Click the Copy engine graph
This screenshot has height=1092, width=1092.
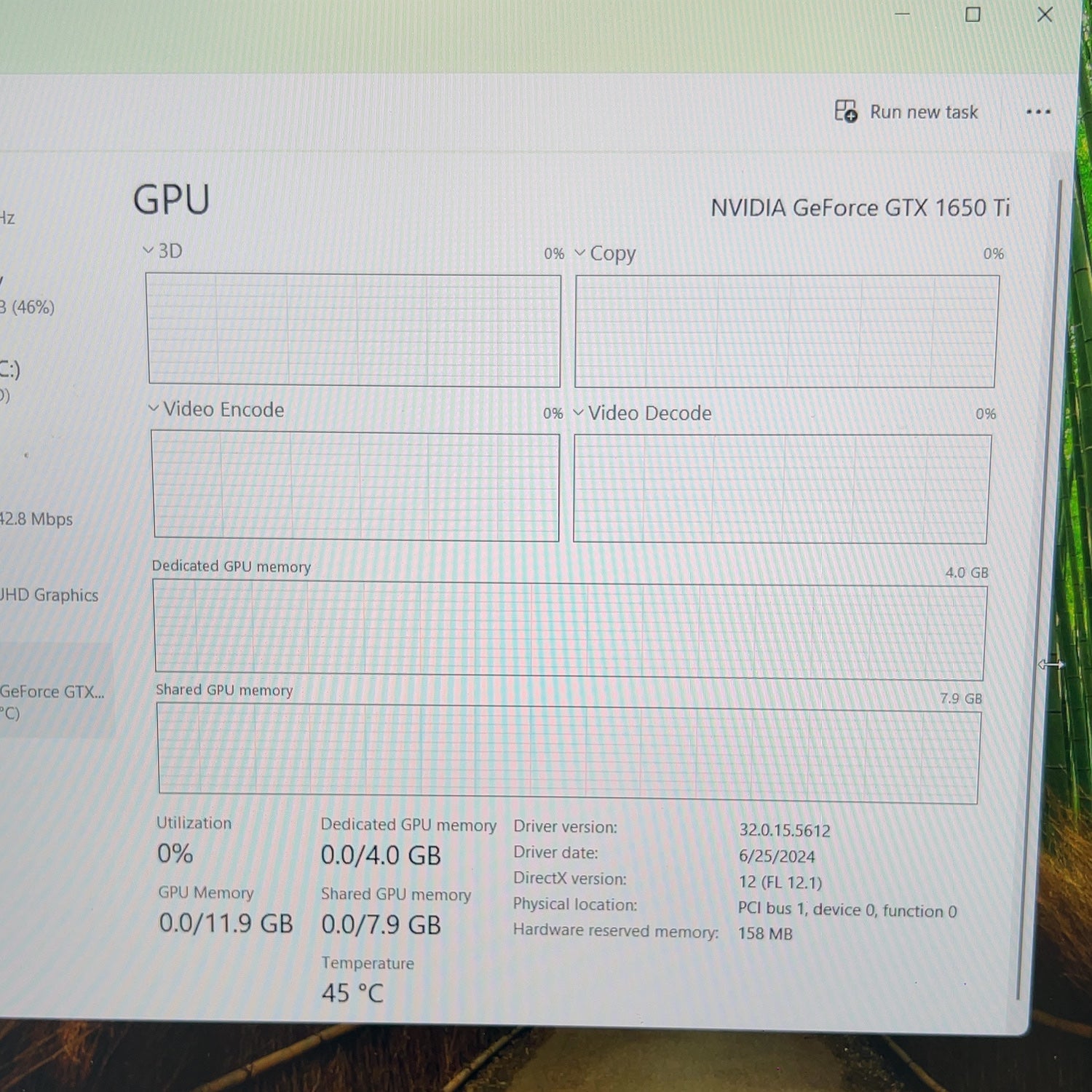click(786, 331)
